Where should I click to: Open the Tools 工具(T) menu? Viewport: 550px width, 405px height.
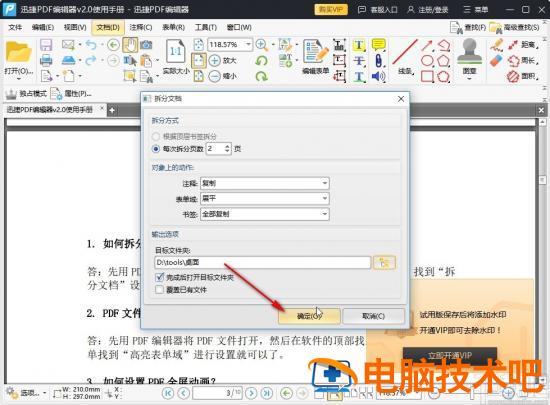[206, 27]
